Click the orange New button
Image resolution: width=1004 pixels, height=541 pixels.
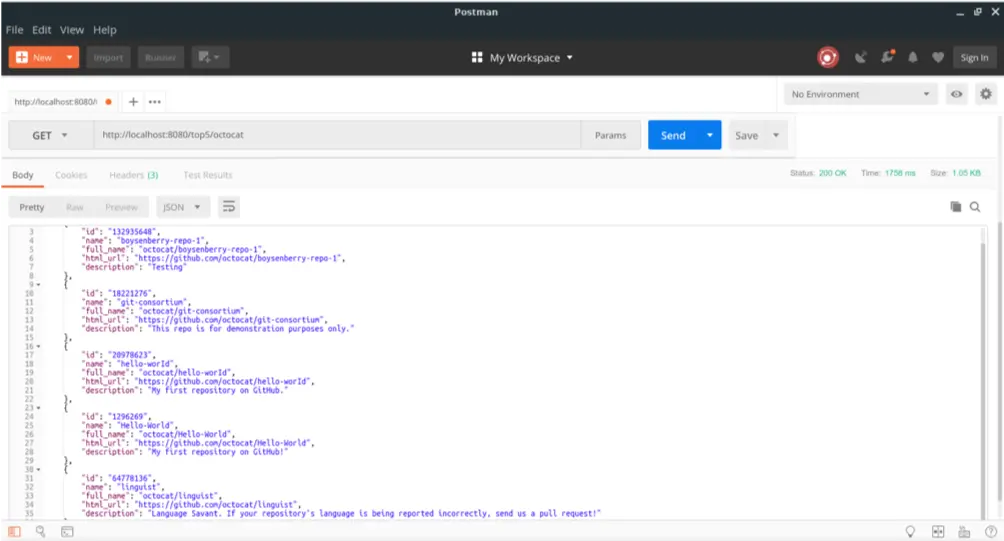35,58
